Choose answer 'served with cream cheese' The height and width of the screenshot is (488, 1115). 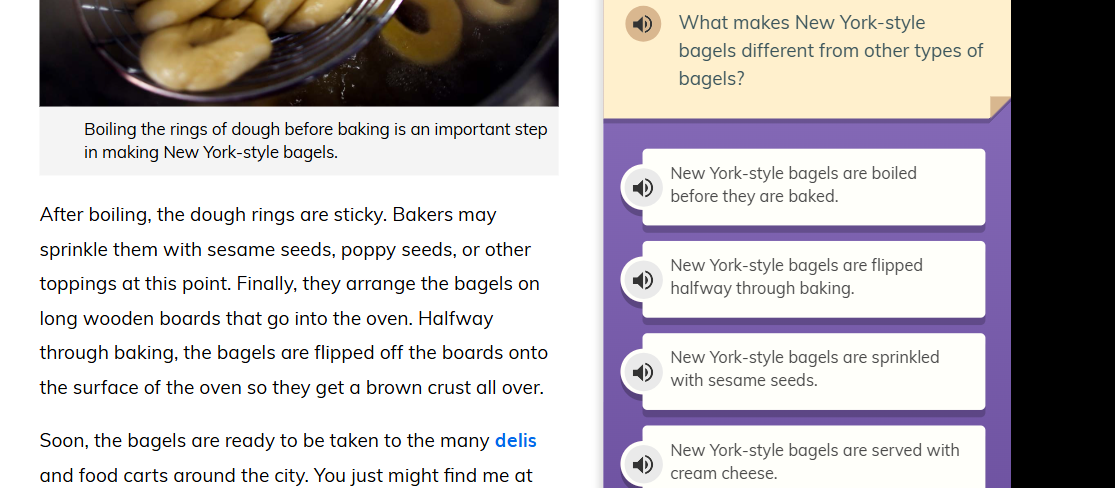coord(812,461)
